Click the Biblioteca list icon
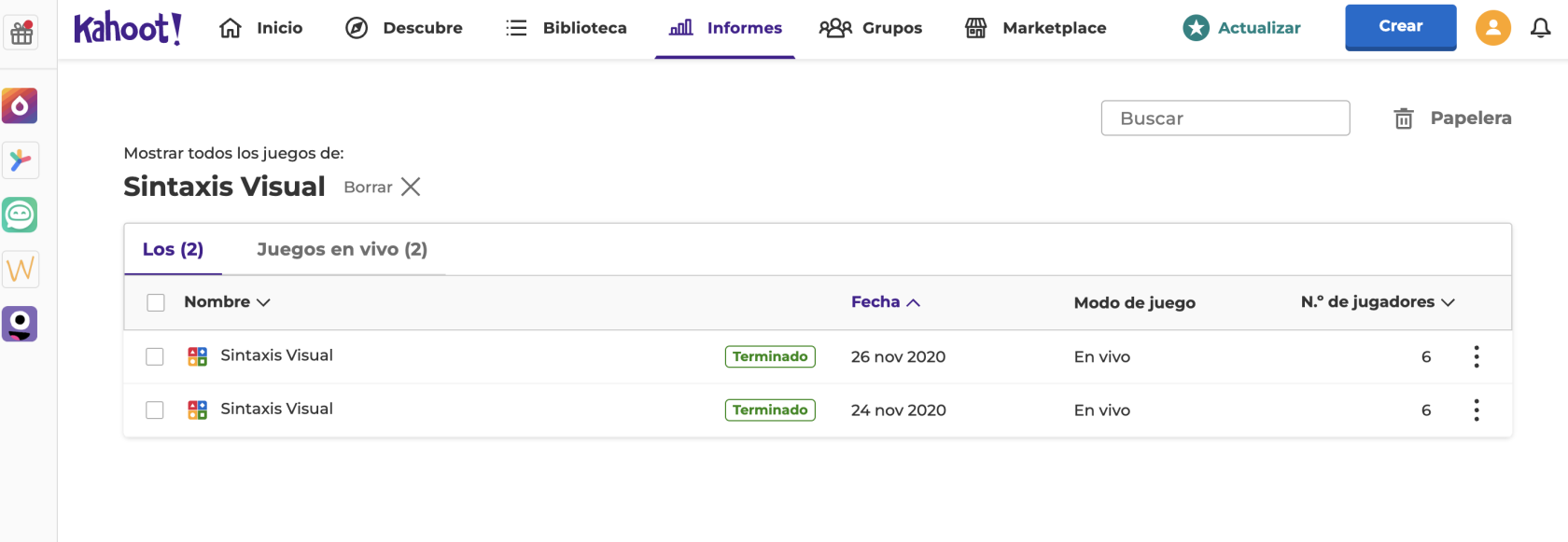 click(x=516, y=28)
